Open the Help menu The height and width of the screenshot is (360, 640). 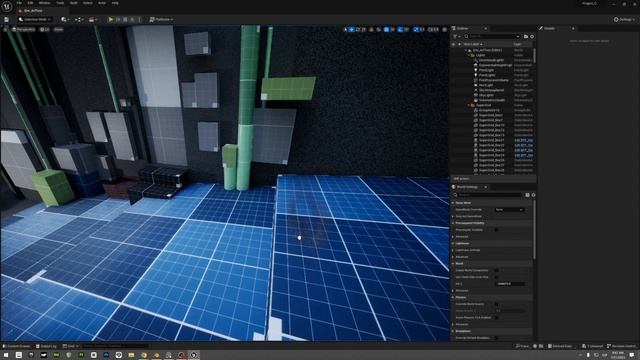click(x=115, y=3)
